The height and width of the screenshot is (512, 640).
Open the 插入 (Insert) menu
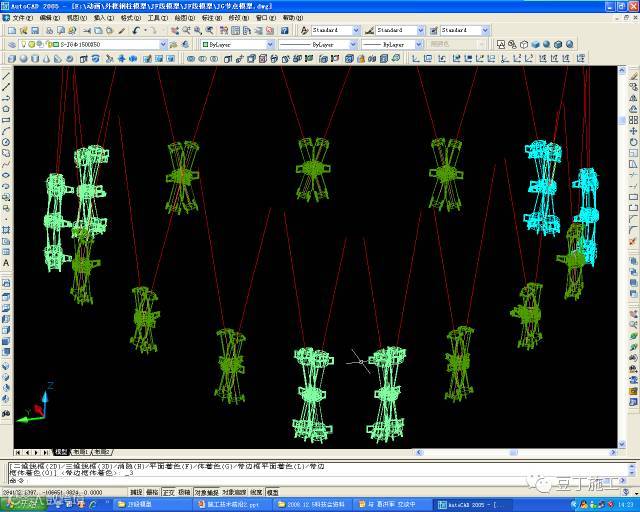click(x=104, y=18)
